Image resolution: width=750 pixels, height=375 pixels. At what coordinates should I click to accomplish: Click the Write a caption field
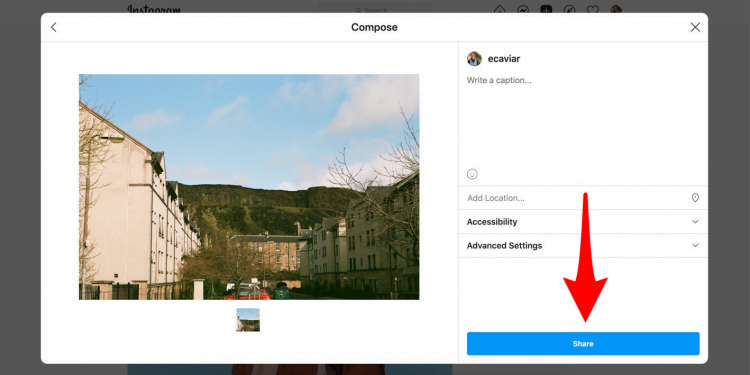click(583, 120)
